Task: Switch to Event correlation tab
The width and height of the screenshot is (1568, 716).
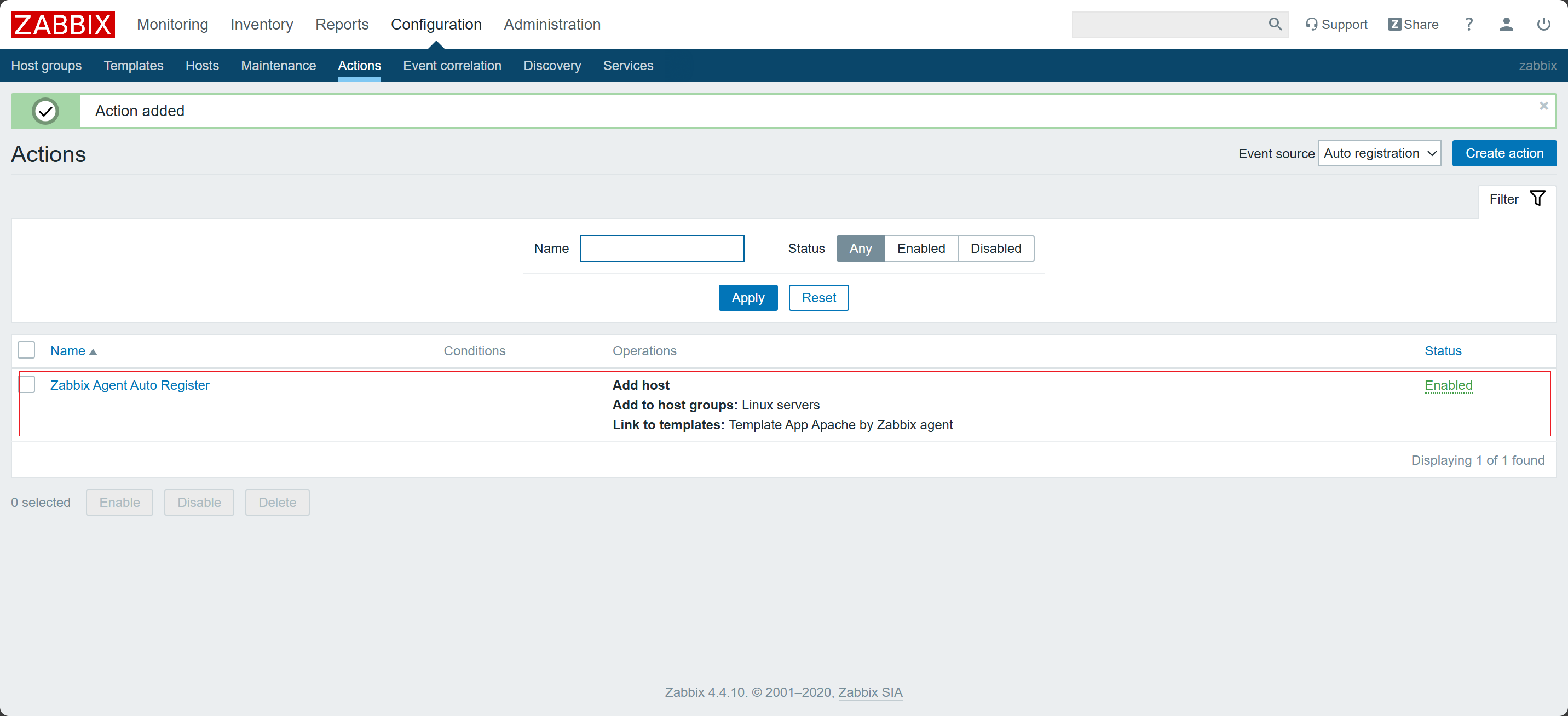Action: click(452, 66)
